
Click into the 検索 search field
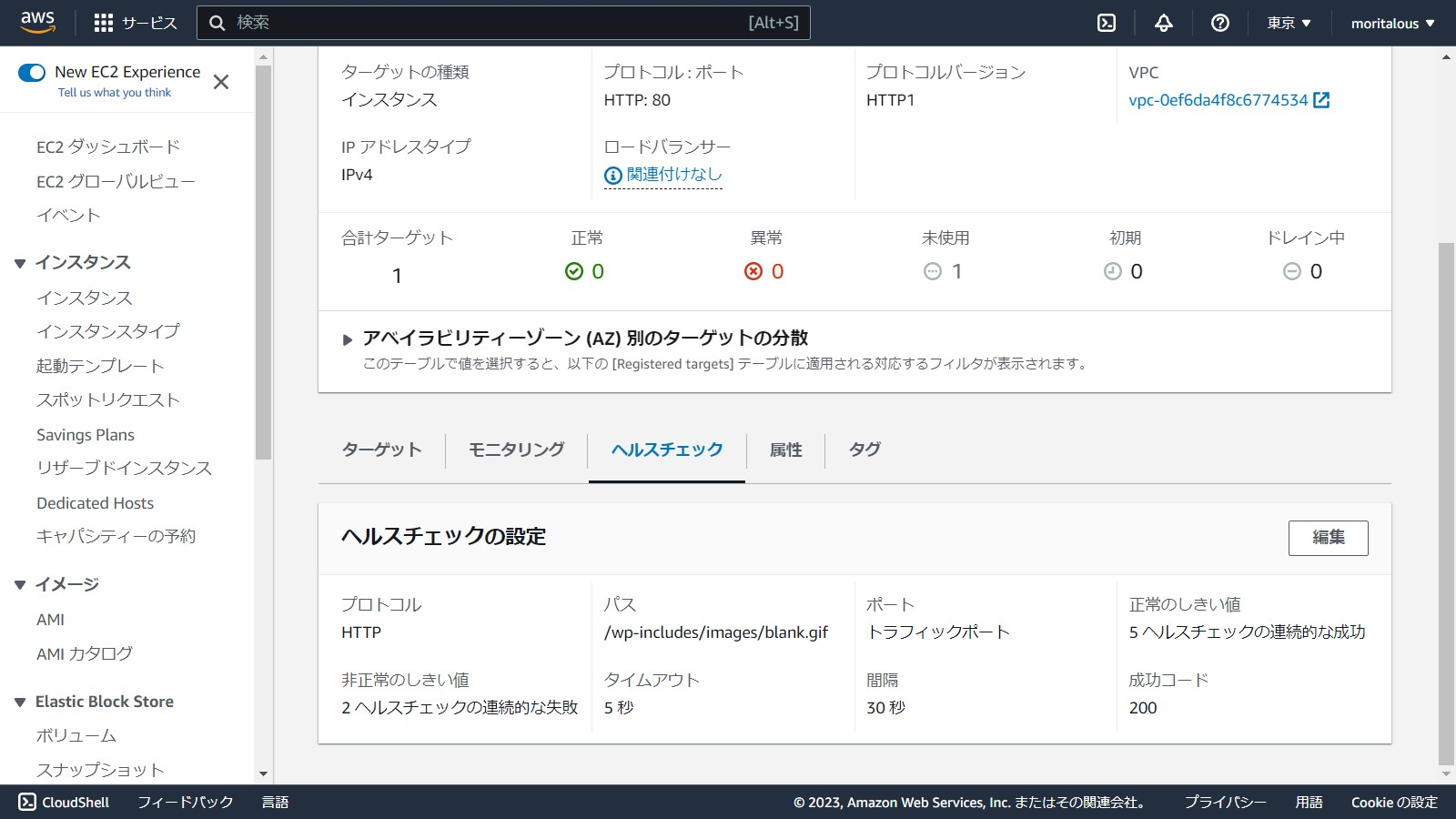tap(491, 23)
